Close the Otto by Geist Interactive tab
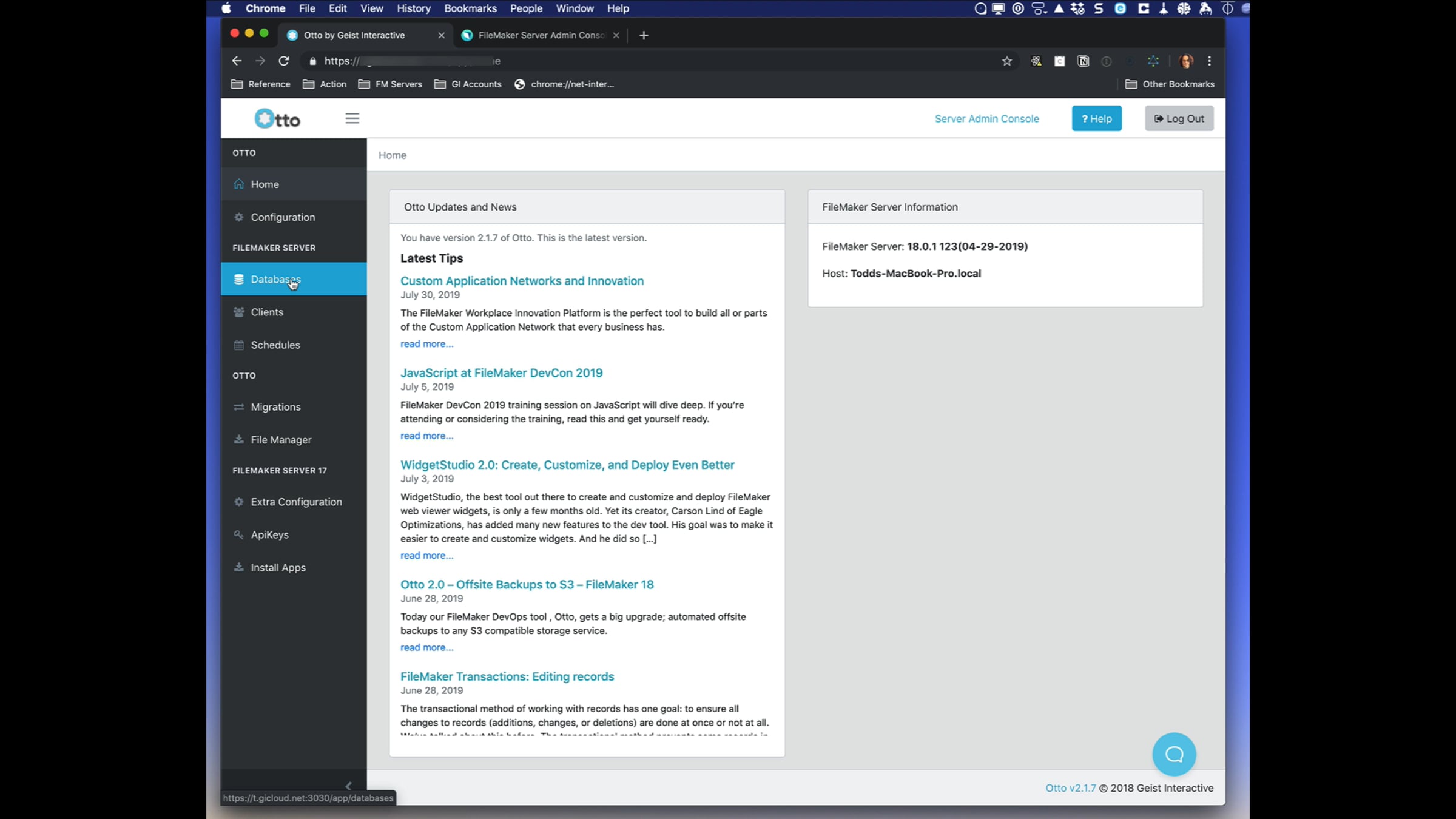 coord(441,35)
